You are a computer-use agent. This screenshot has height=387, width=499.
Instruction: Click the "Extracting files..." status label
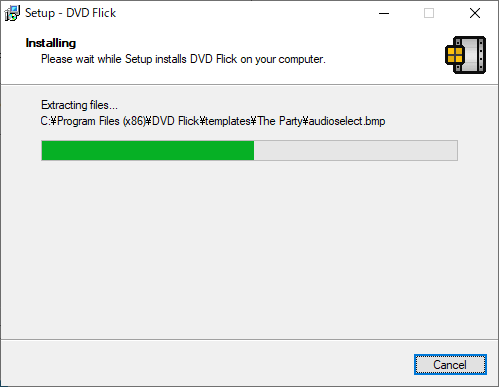[79, 105]
